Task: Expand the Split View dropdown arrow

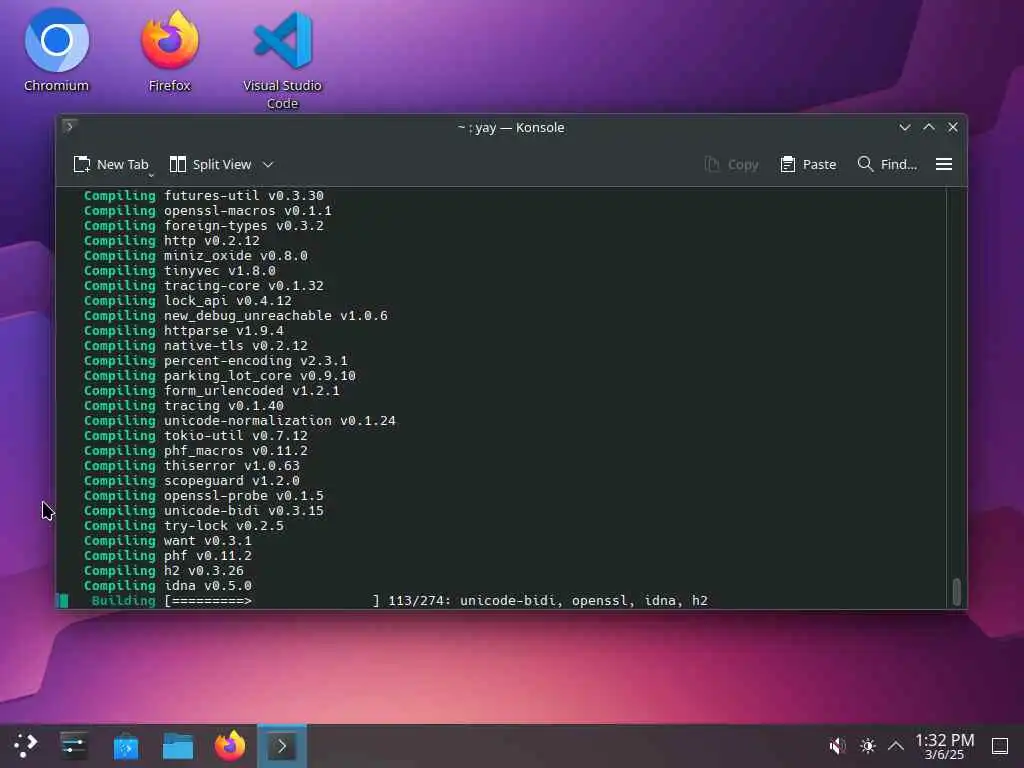Action: click(268, 165)
